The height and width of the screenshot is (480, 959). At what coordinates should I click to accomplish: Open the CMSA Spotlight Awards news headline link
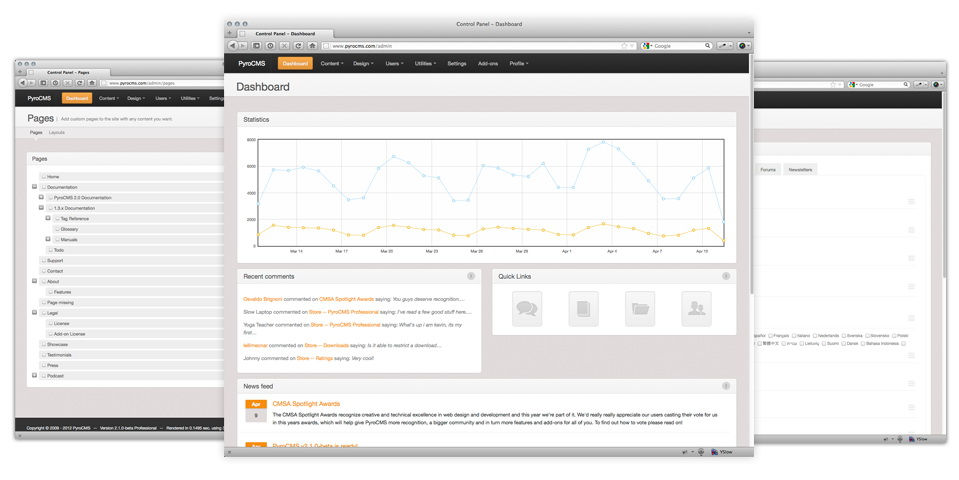pos(306,404)
